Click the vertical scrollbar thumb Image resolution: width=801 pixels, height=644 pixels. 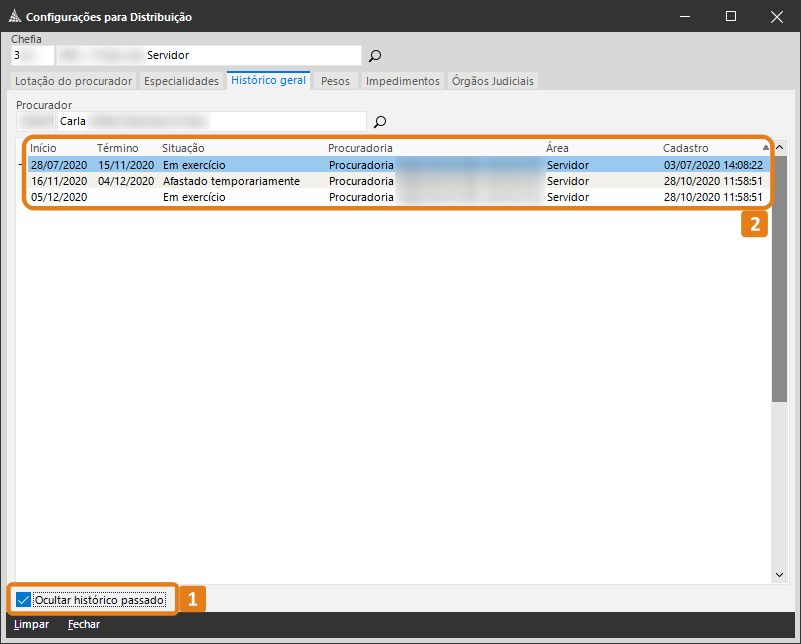click(x=780, y=280)
